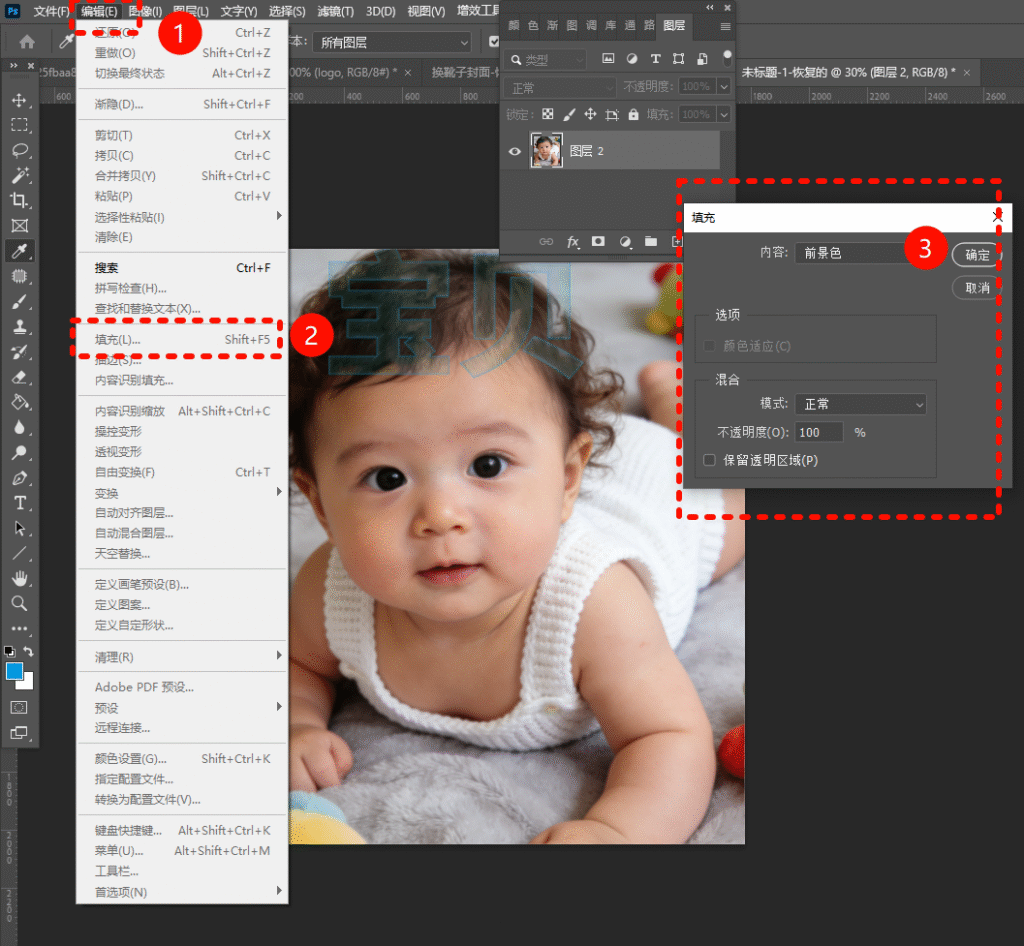The height and width of the screenshot is (946, 1024).
Task: Pick the Crop tool
Action: pos(19,200)
